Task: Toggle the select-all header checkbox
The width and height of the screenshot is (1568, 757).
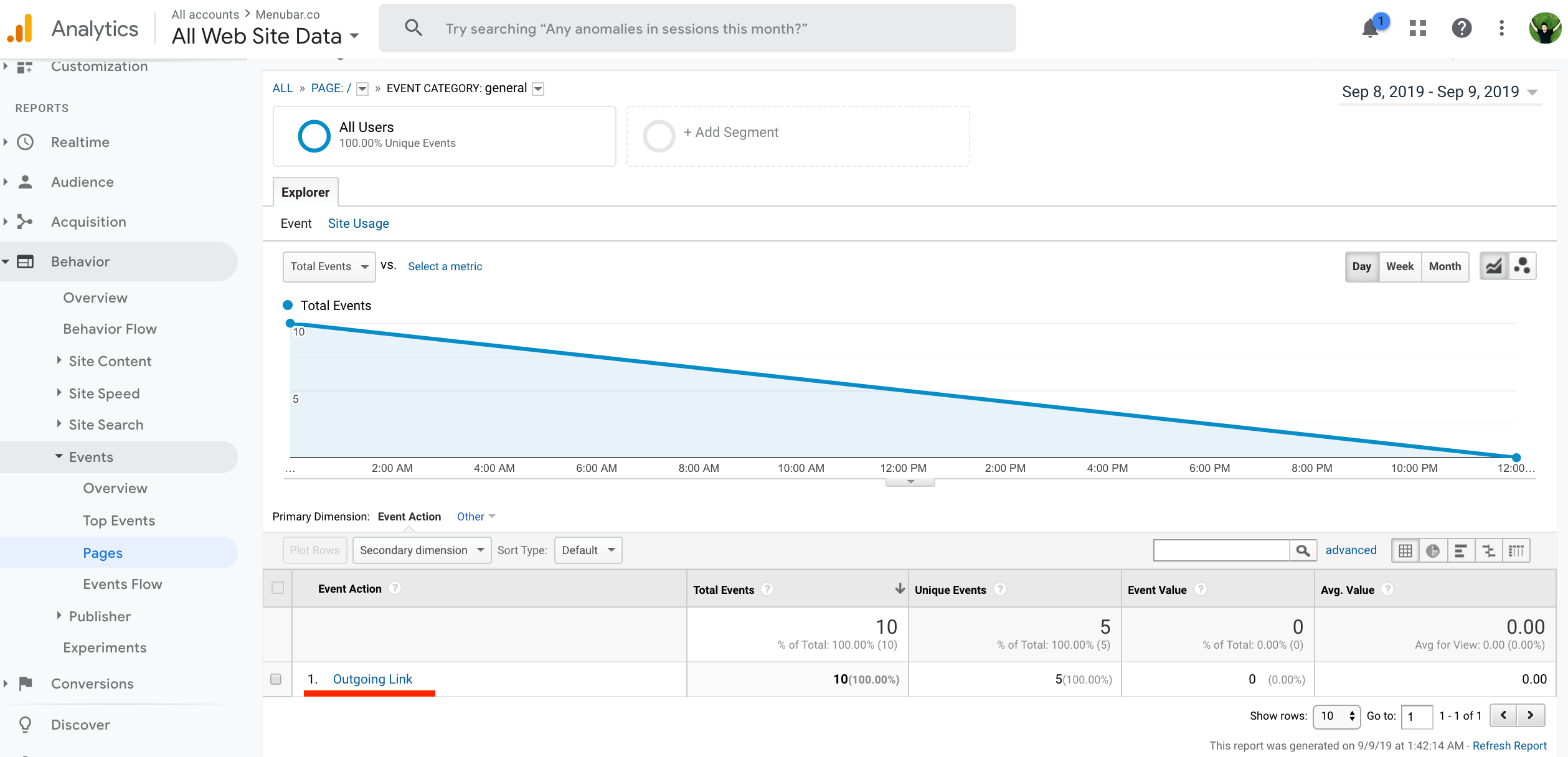Action: click(x=278, y=588)
